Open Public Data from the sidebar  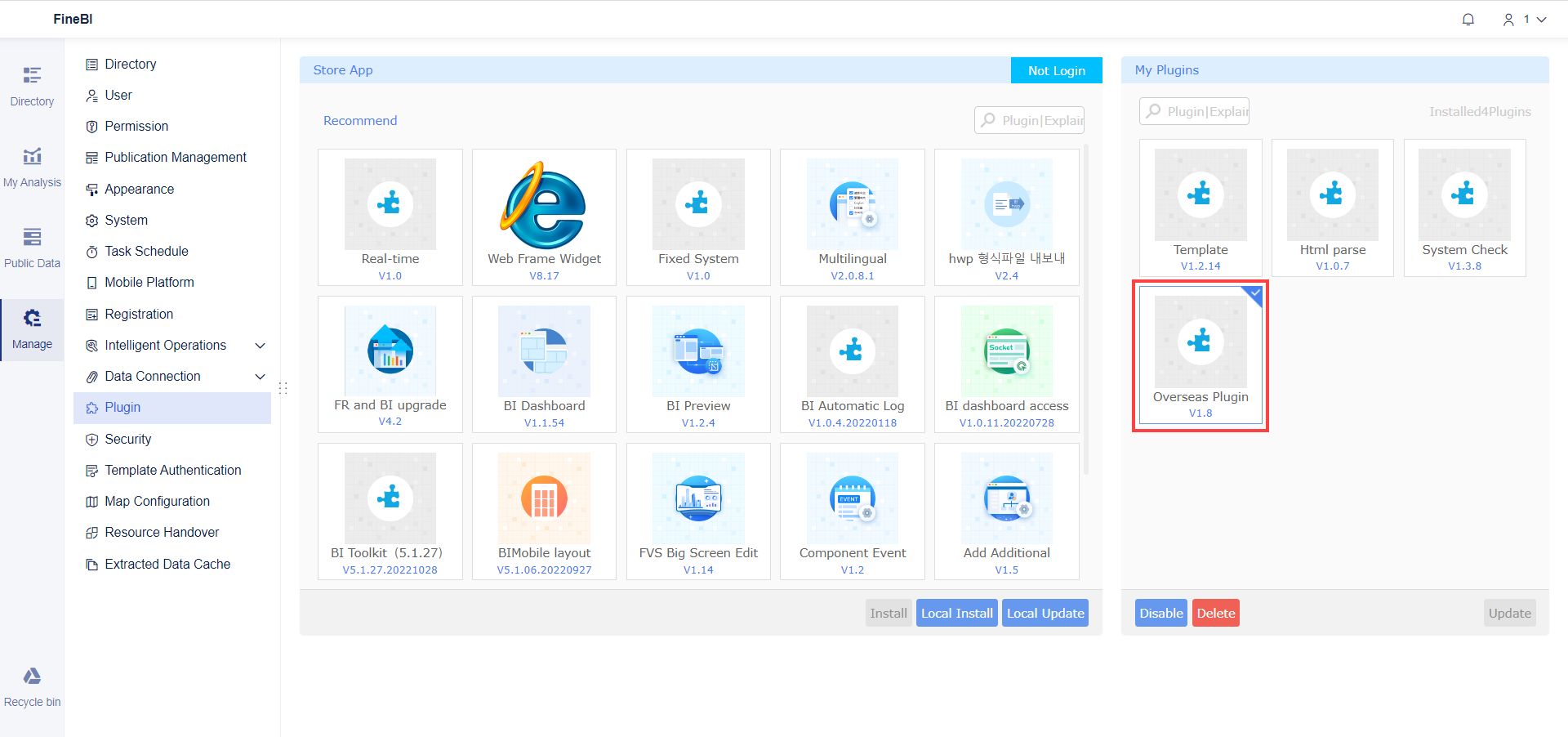tap(32, 246)
